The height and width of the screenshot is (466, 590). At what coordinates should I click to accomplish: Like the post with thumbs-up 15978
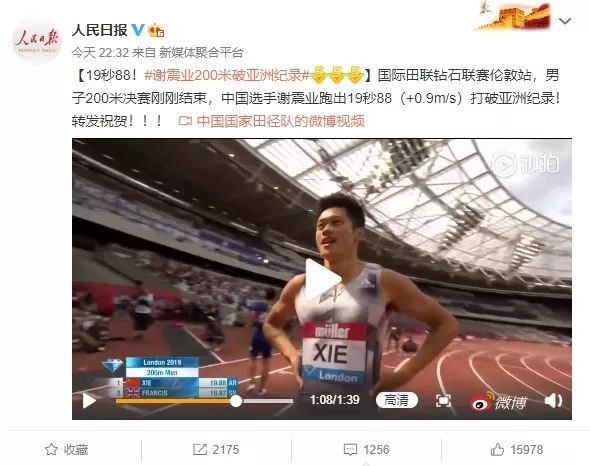point(517,449)
